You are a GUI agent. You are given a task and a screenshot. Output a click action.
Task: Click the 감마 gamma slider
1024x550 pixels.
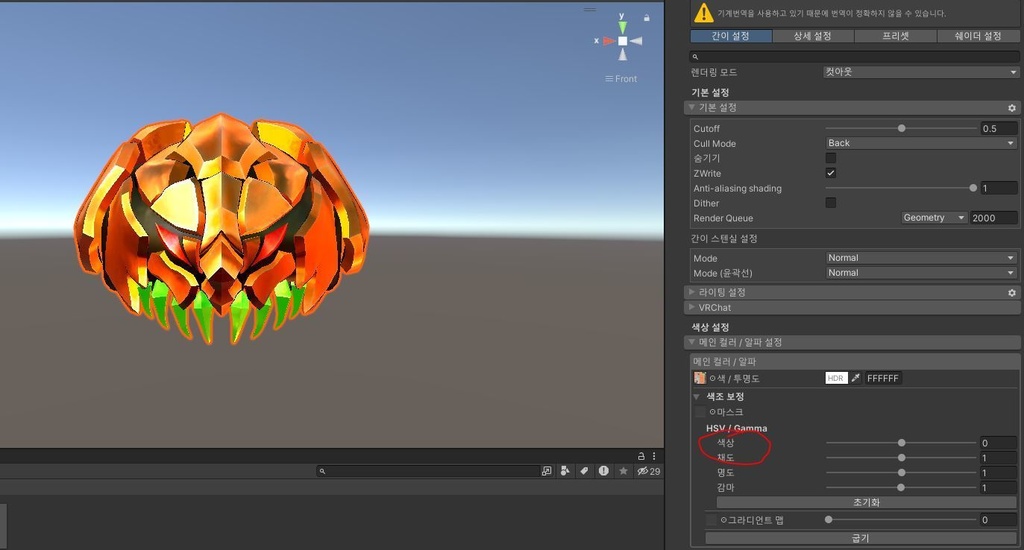901,488
